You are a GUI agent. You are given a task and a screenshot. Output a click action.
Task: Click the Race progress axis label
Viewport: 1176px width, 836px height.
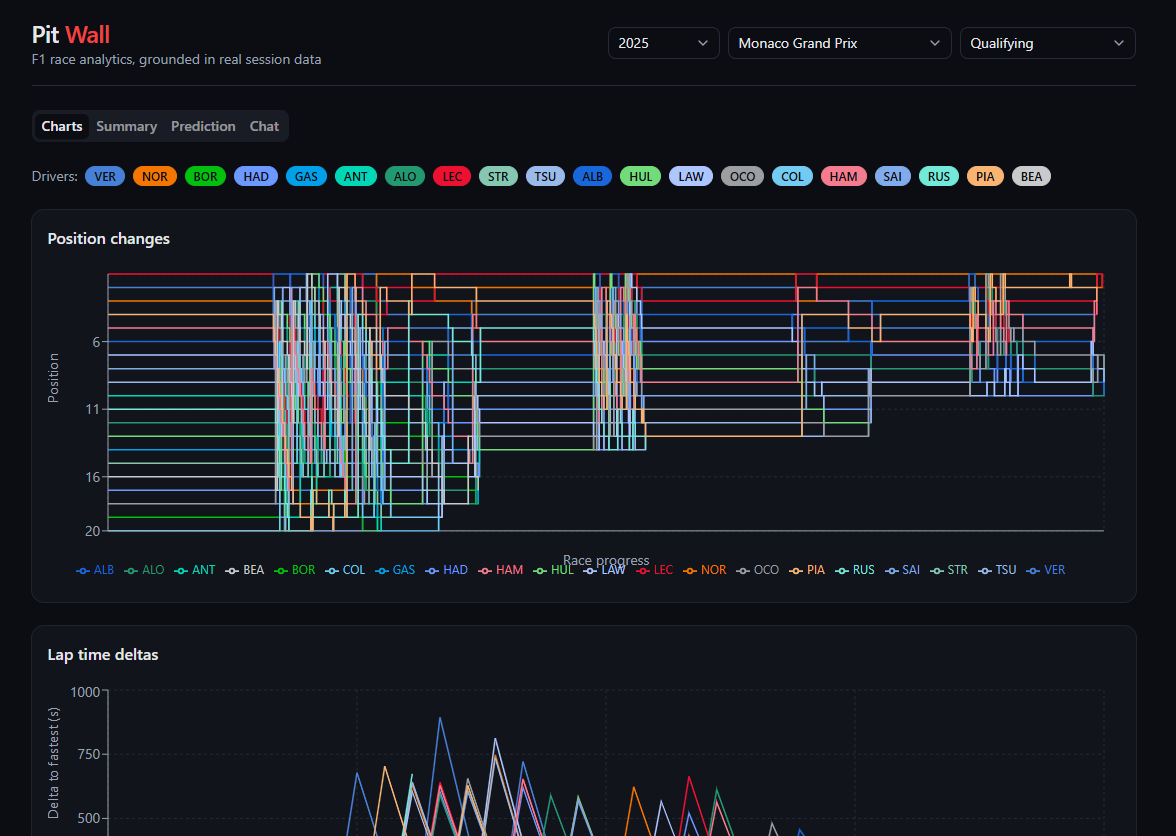pos(606,560)
